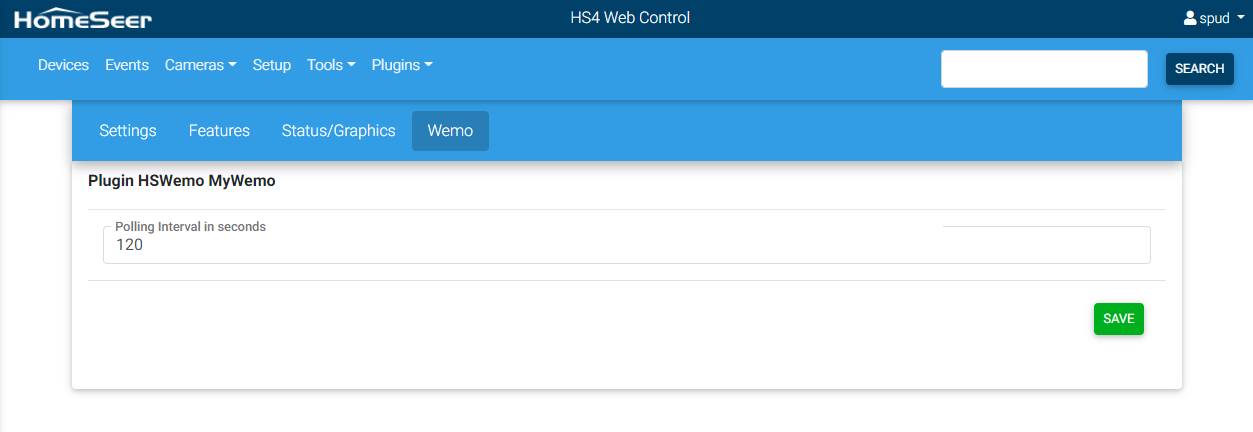
Task: Select the Wemo tab
Action: coord(450,131)
